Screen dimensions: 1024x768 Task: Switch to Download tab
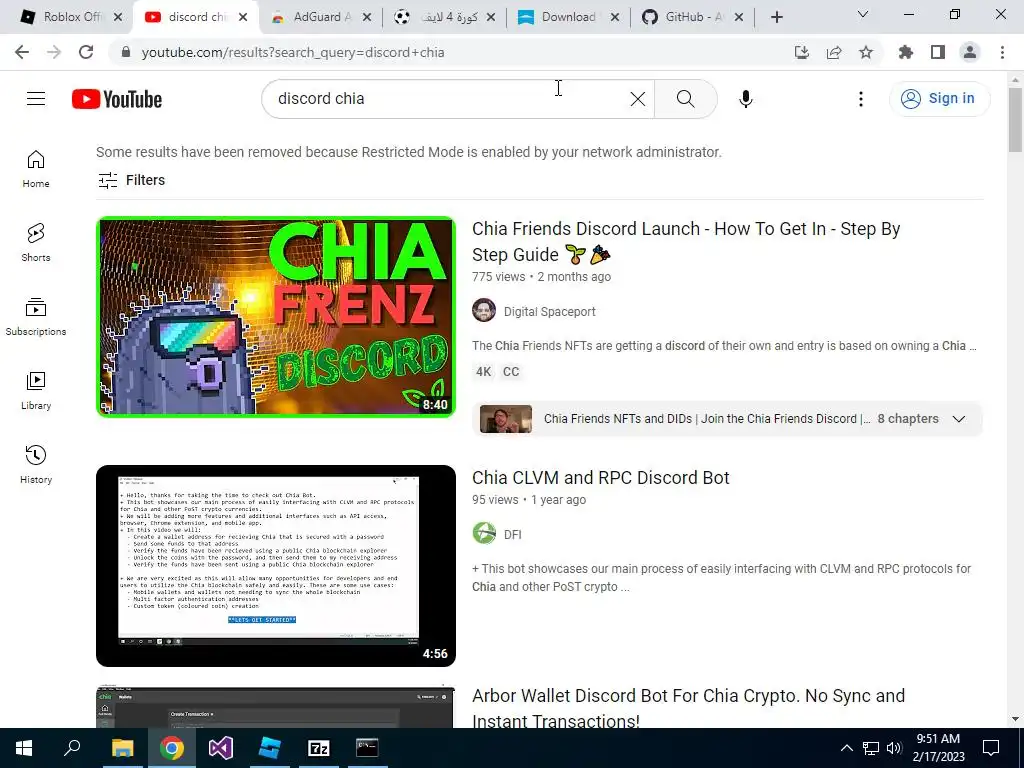pos(567,17)
